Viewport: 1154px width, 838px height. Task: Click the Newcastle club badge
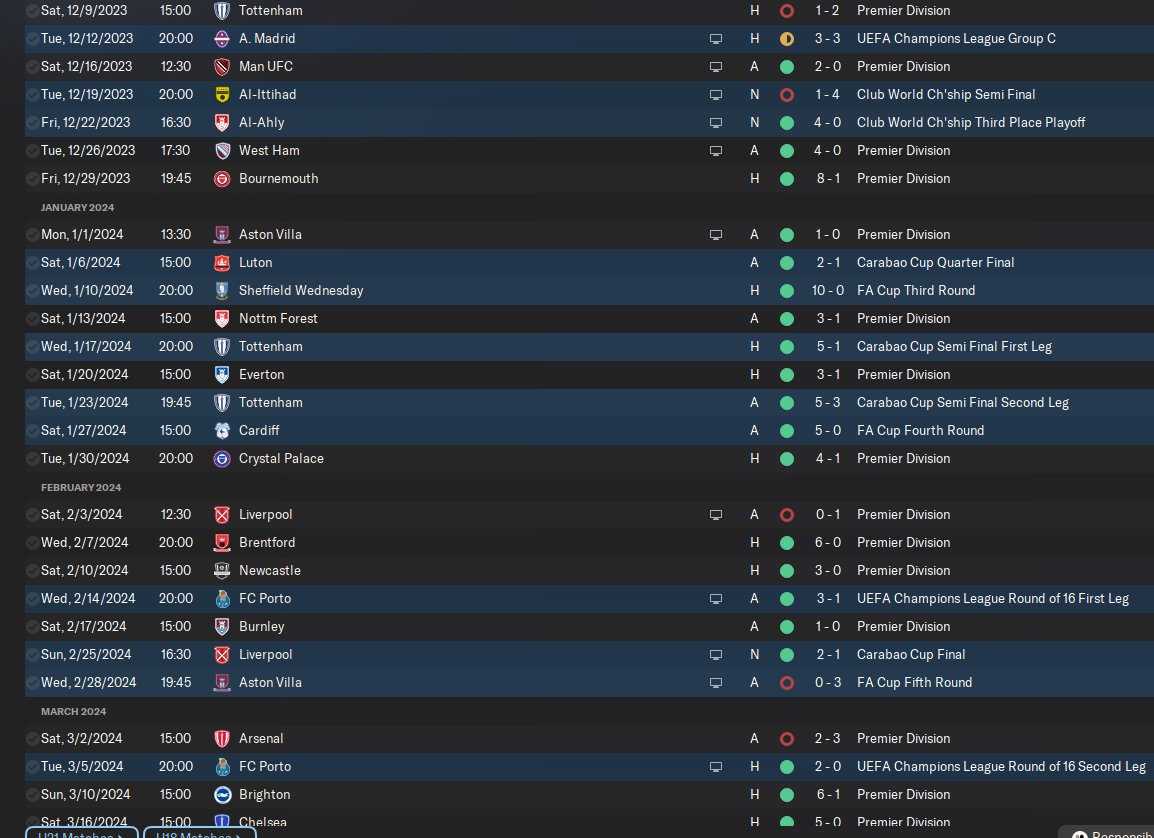point(222,571)
